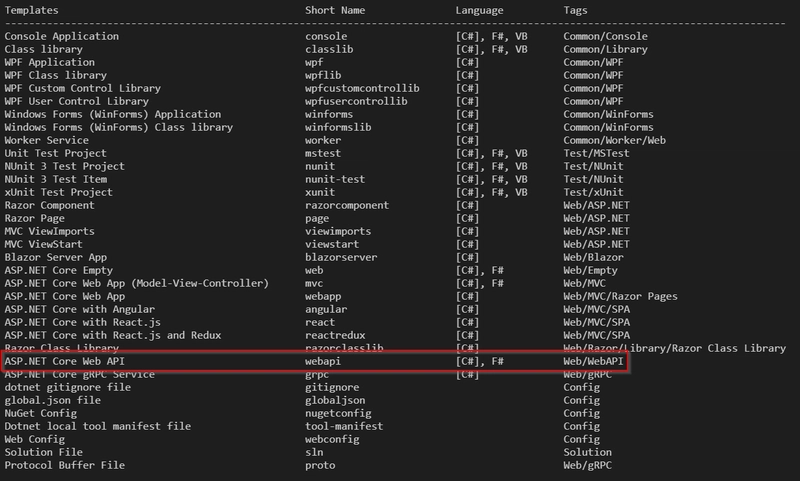Click 'ASP.NET Core with Angular' template
The width and height of the screenshot is (800, 481).
(x=80, y=310)
